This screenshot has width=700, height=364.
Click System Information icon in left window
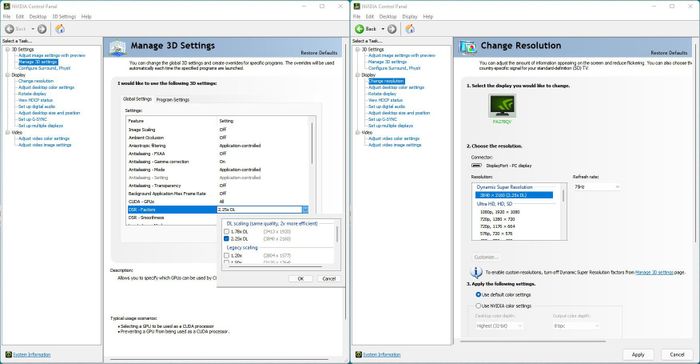tap(8, 355)
